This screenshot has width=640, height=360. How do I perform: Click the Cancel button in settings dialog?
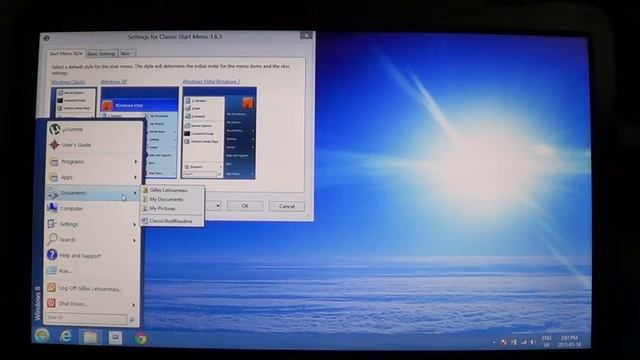pyautogui.click(x=287, y=206)
